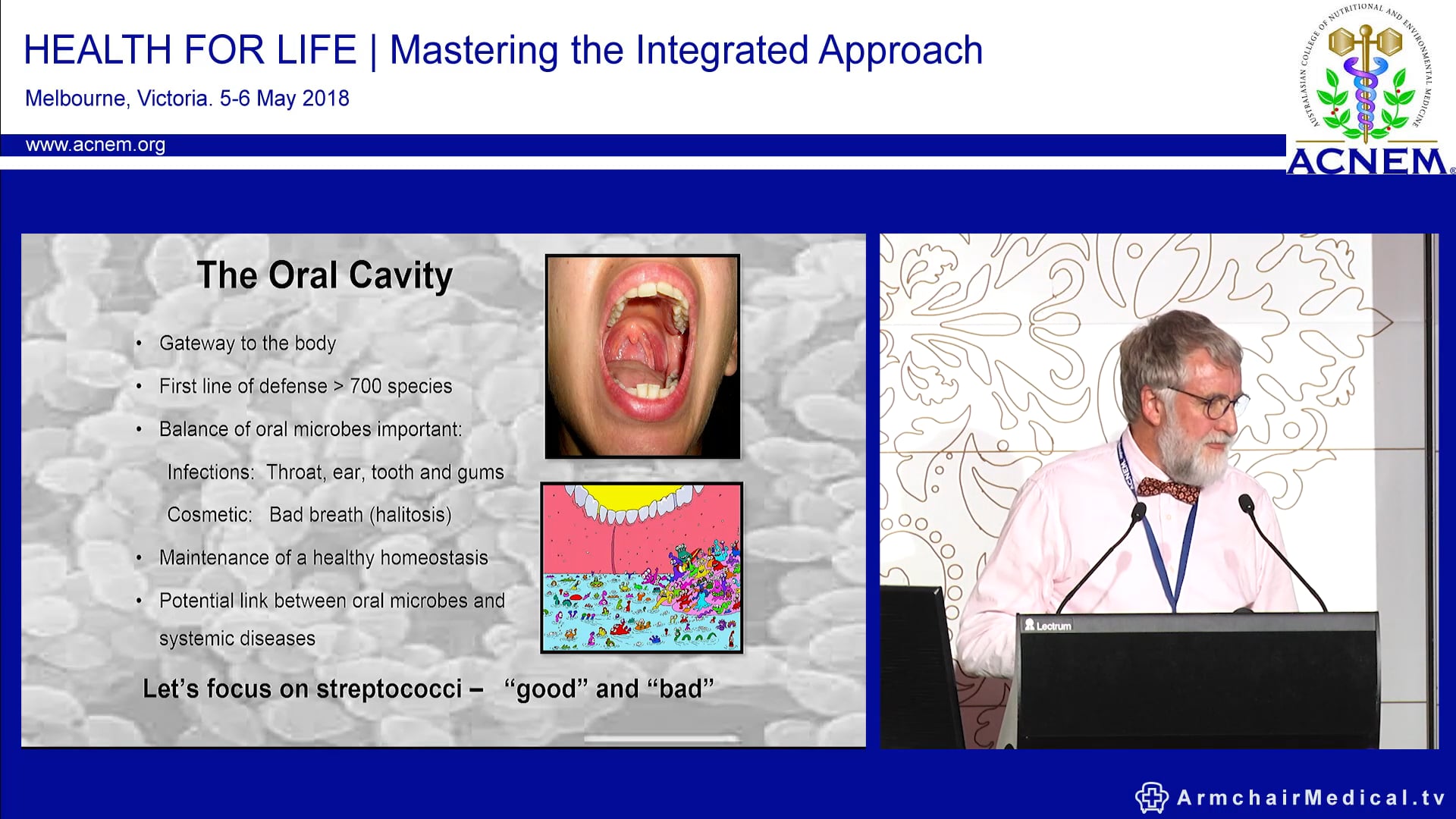Select the cartoon microbes illustration
The height and width of the screenshot is (819, 1456).
pyautogui.click(x=642, y=565)
